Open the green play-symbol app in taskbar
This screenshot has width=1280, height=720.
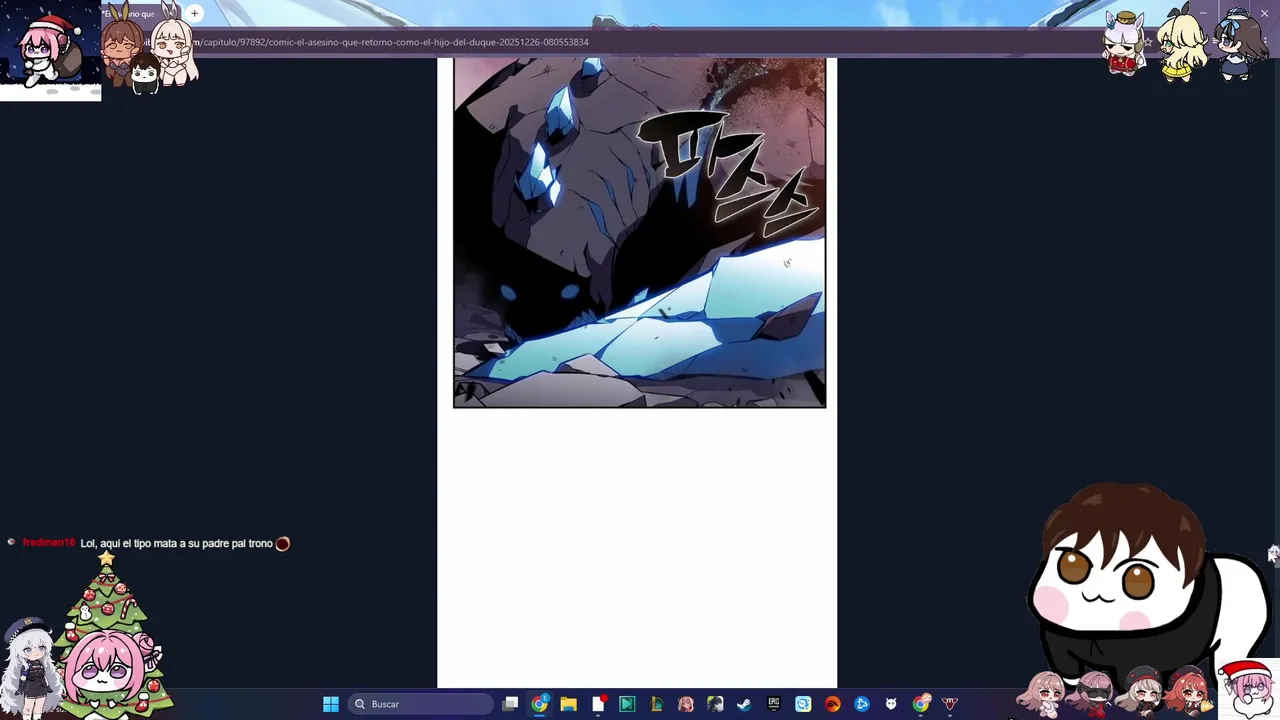627,704
